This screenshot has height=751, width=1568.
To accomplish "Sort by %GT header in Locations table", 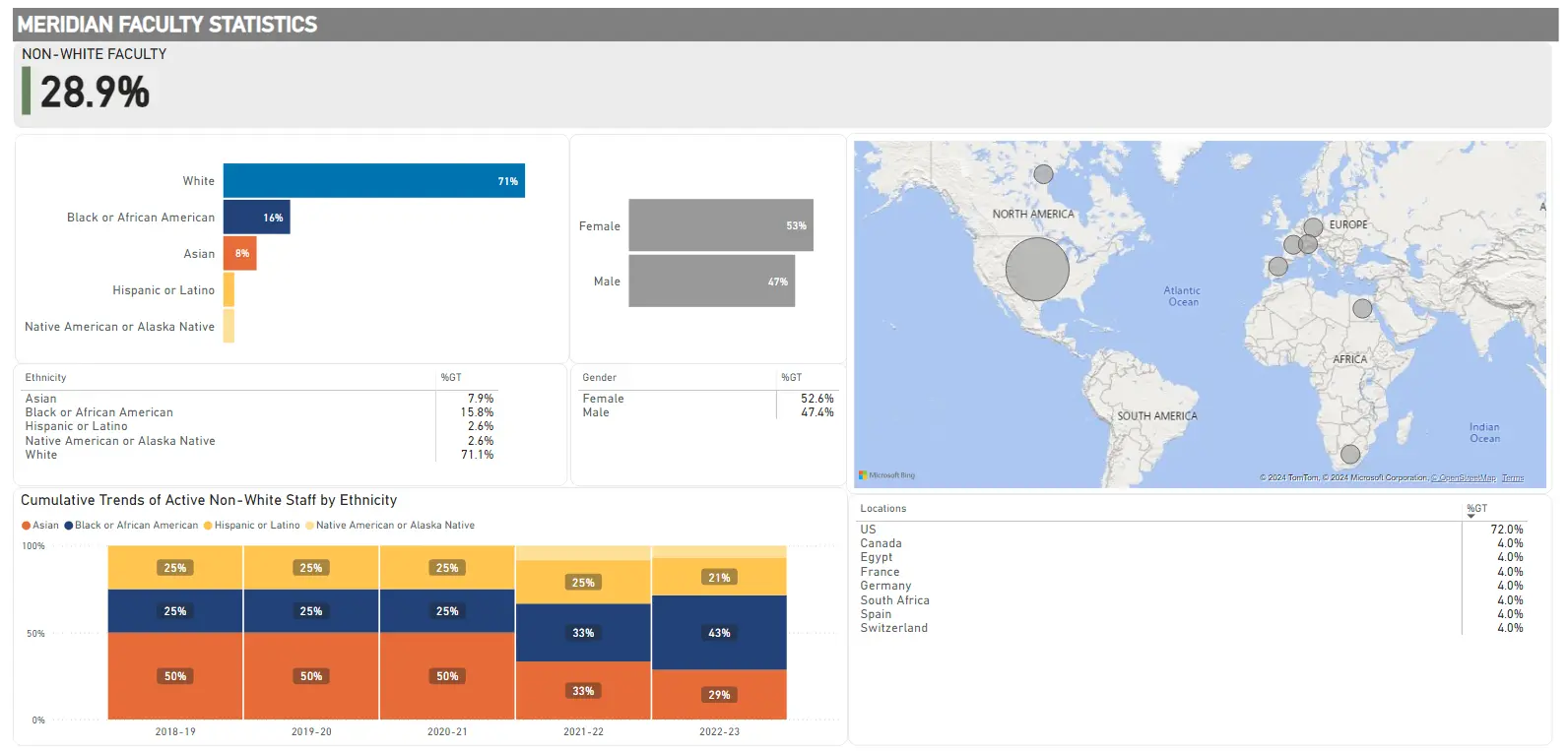I will pyautogui.click(x=1477, y=509).
